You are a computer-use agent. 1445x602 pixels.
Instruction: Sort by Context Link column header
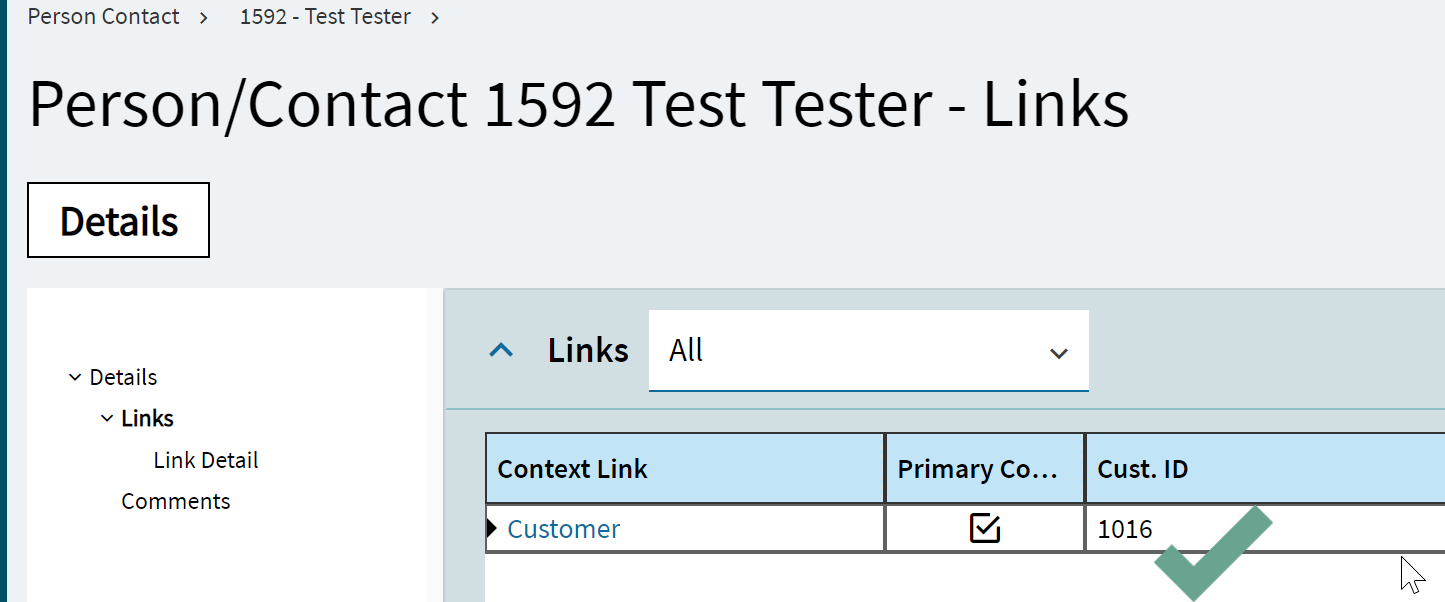click(685, 469)
